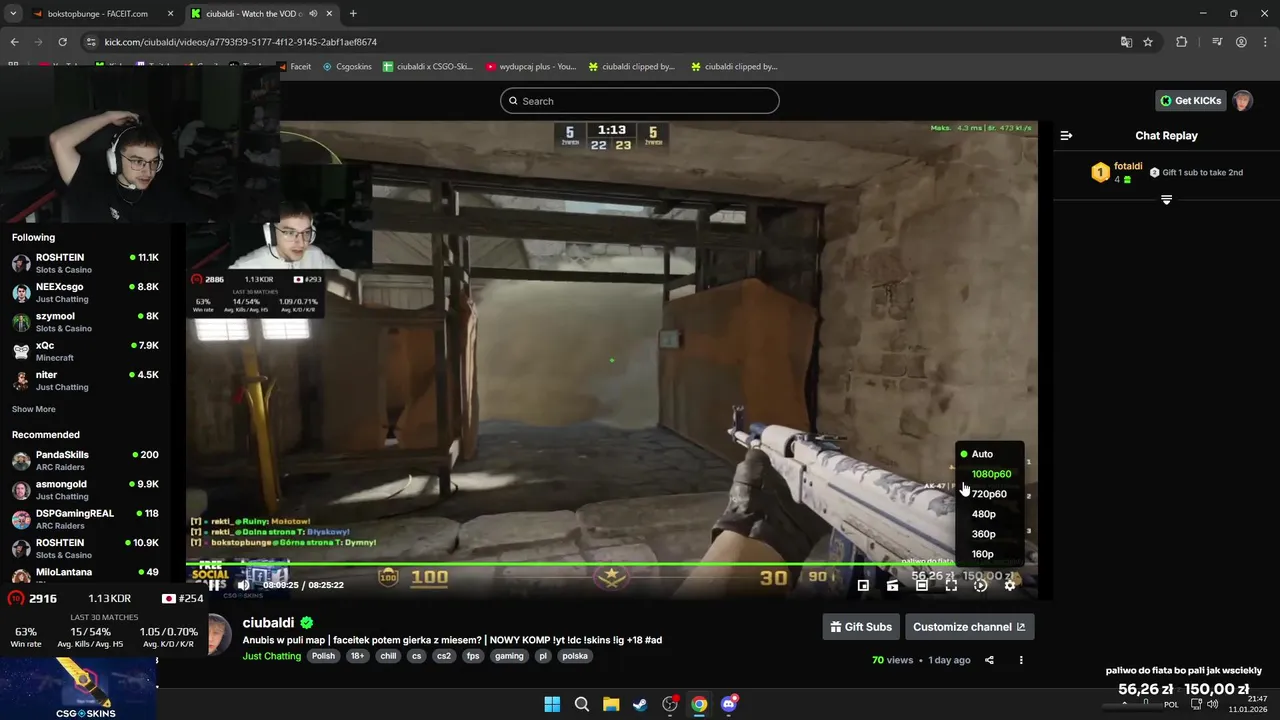The image size is (1280, 720).
Task: Open Discord from the taskbar
Action: (x=729, y=704)
